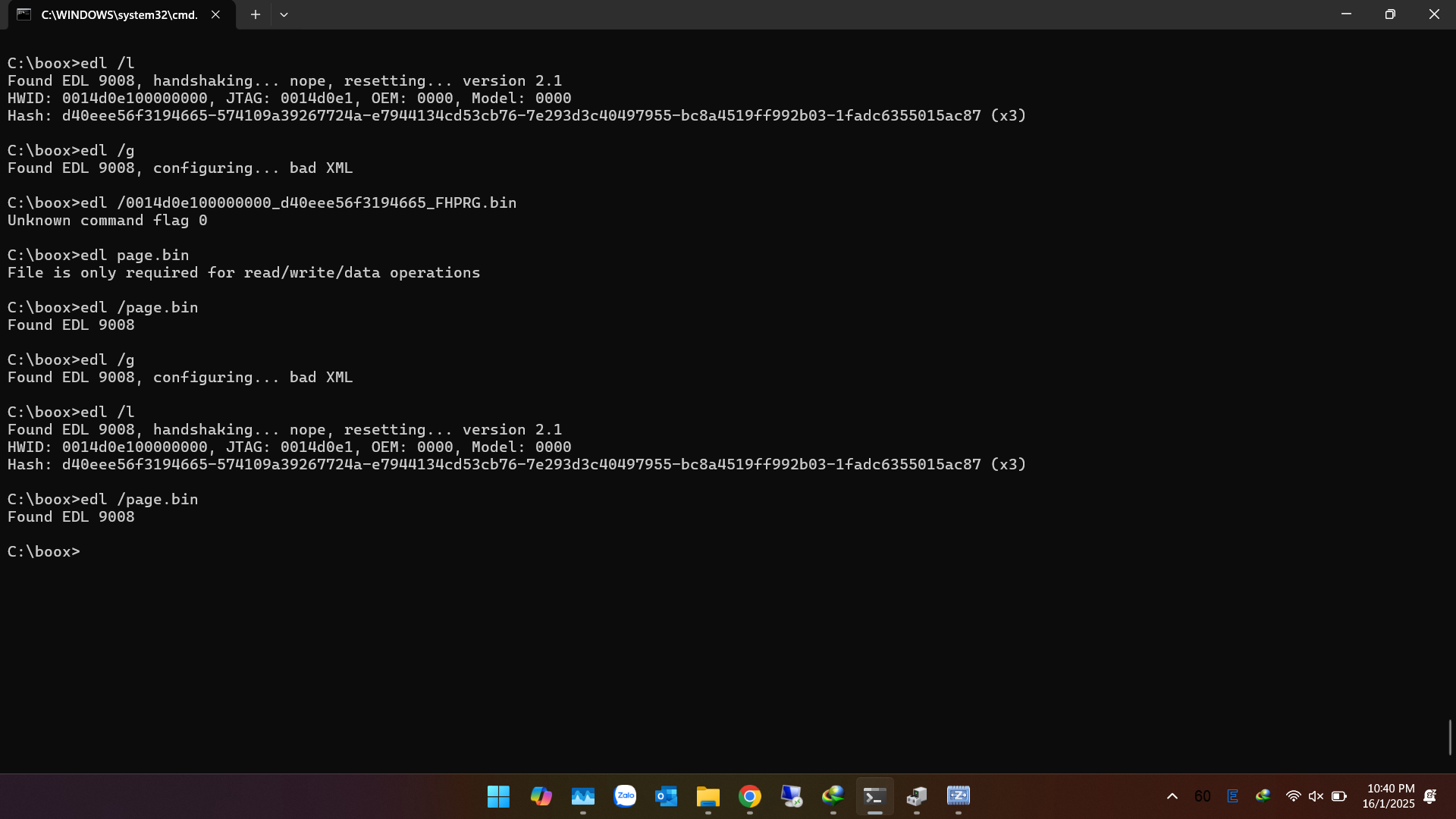Click the terminal vertical scrollbar thumb
This screenshot has height=819, width=1456.
coord(1450,737)
